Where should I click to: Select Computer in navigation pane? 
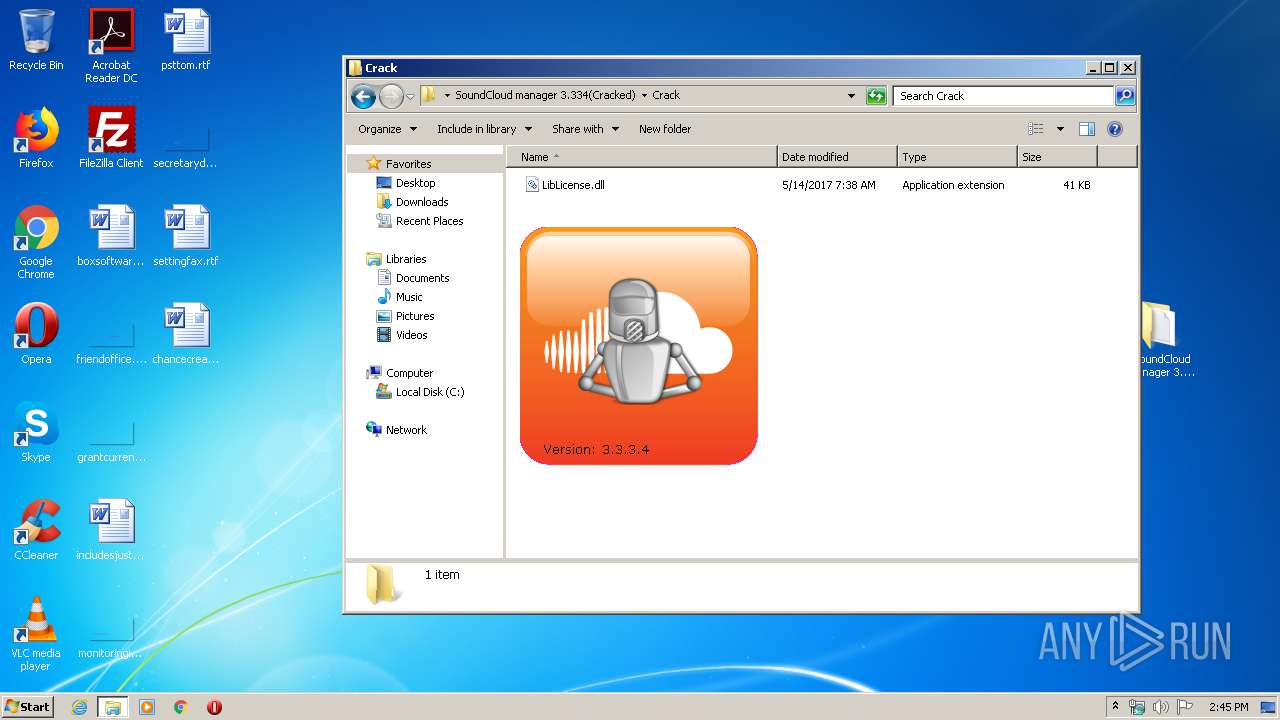[409, 373]
